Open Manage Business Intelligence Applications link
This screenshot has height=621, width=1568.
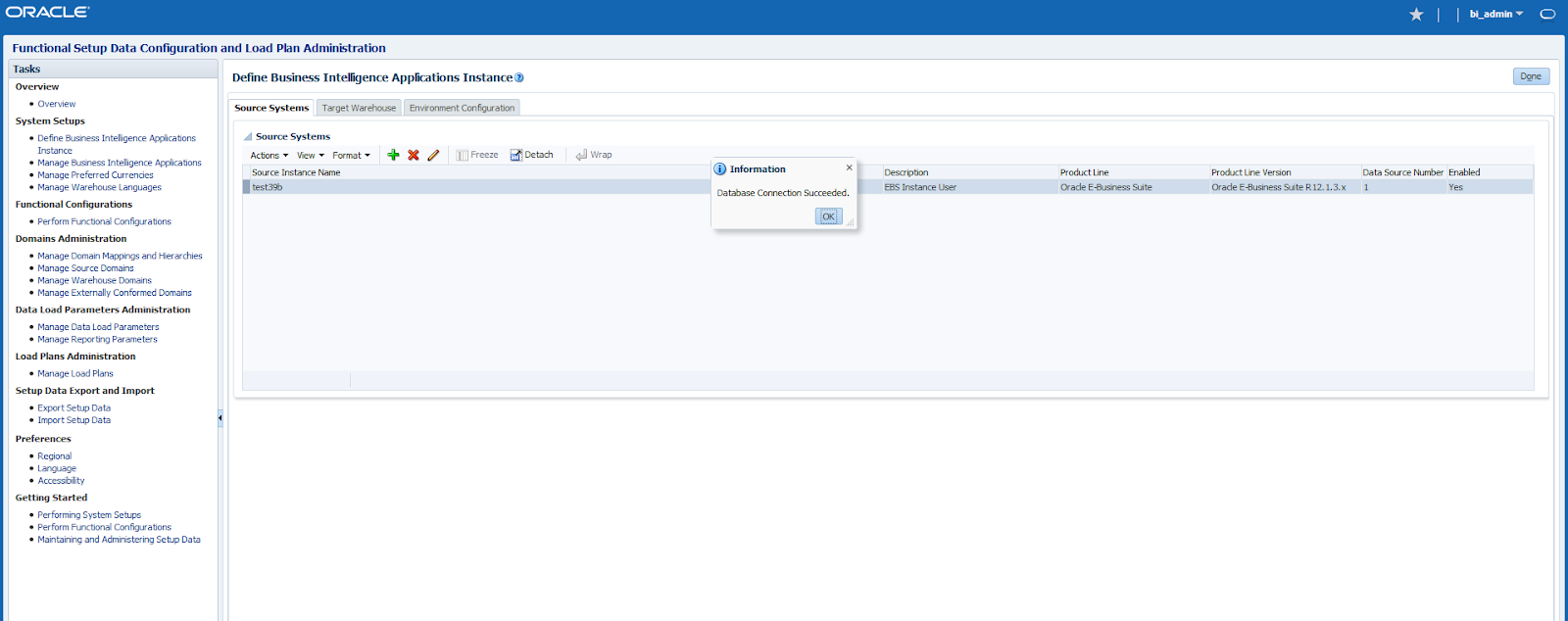[x=120, y=163]
